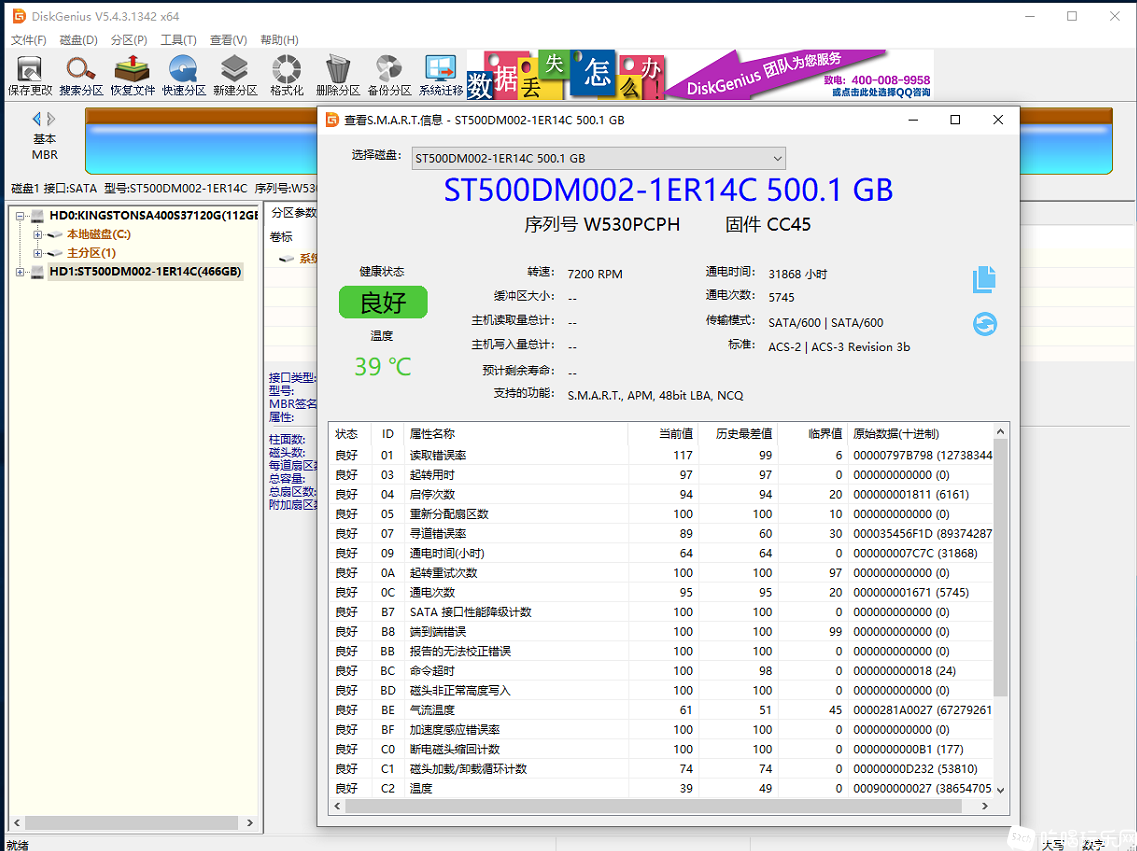Go to previous disk with left arrow
Viewport: 1137px width, 851px height.
tap(36, 118)
